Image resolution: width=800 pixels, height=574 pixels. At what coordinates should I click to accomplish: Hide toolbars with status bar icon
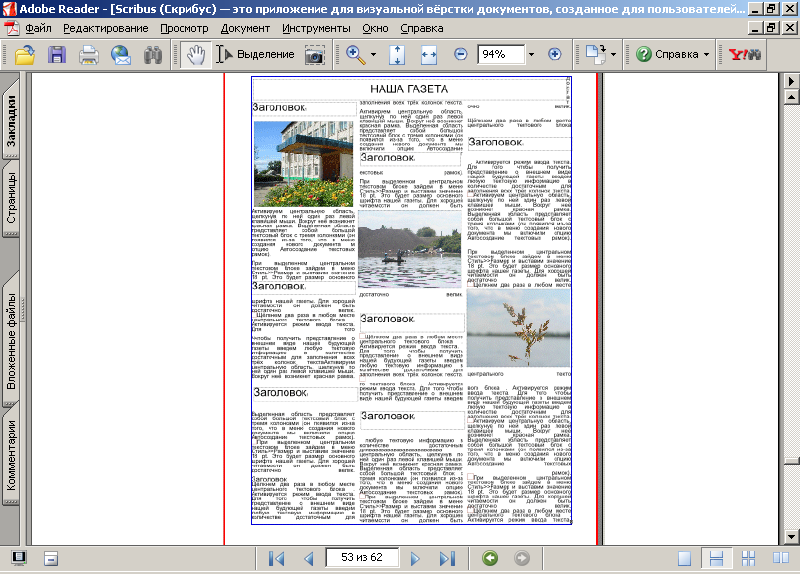click(51, 558)
